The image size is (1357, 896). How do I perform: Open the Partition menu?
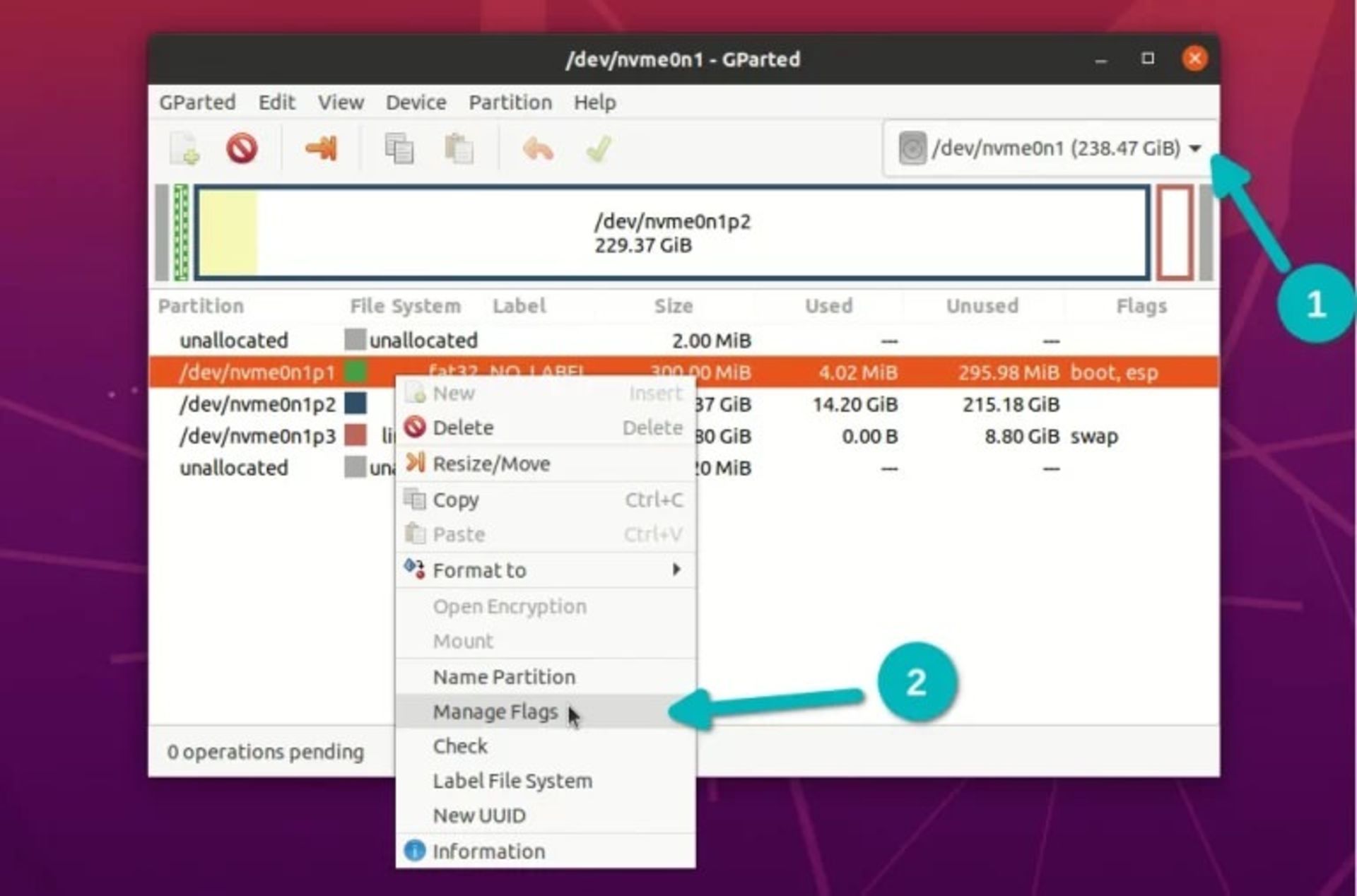click(510, 102)
